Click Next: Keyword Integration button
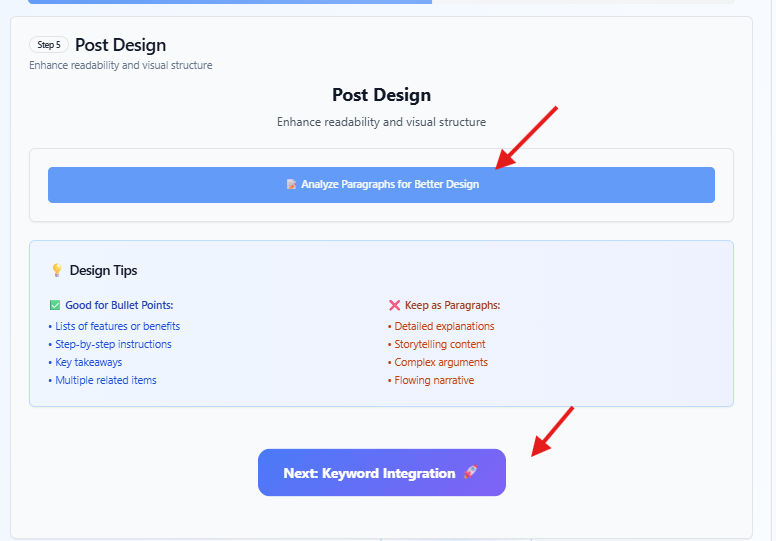This screenshot has height=541, width=776. [382, 472]
